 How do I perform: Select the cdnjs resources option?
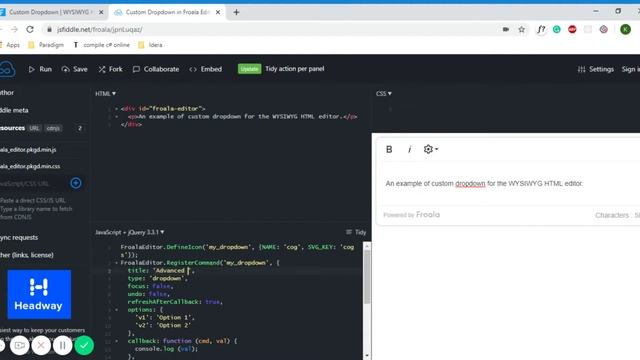(x=53, y=128)
